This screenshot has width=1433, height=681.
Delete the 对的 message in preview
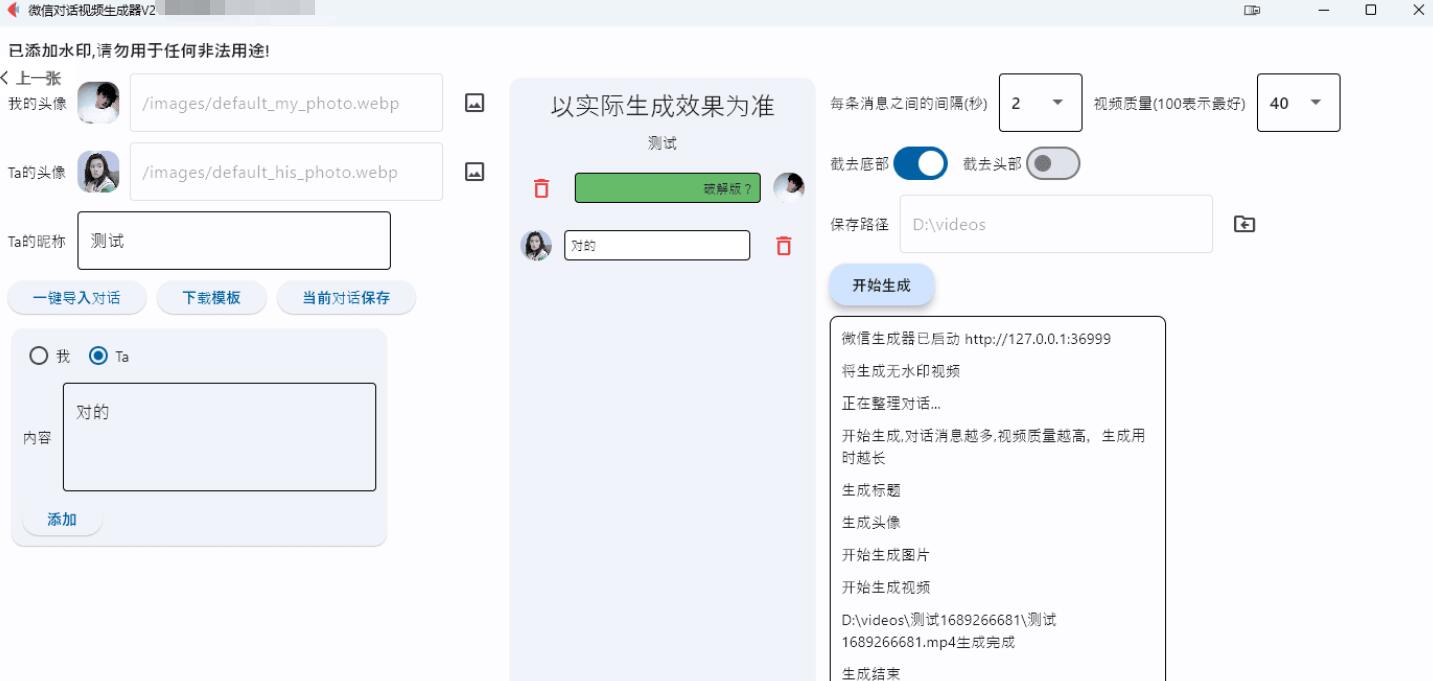784,246
